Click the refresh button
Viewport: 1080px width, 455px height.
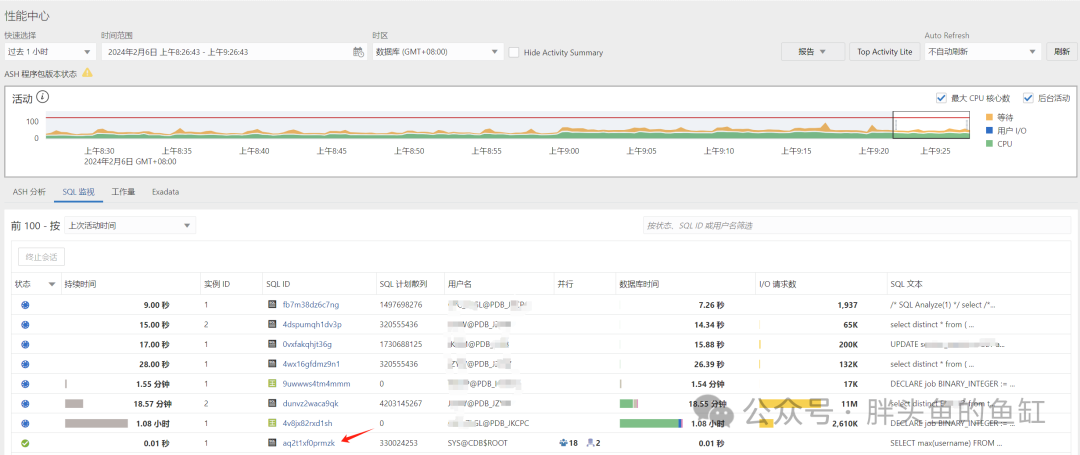click(x=1061, y=52)
